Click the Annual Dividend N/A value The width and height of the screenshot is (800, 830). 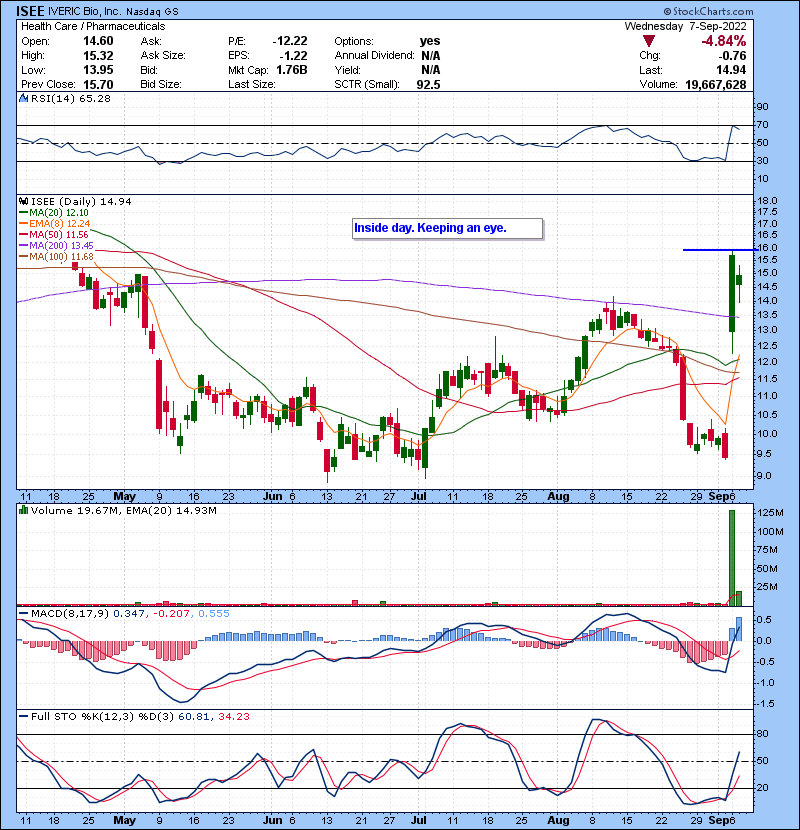431,56
